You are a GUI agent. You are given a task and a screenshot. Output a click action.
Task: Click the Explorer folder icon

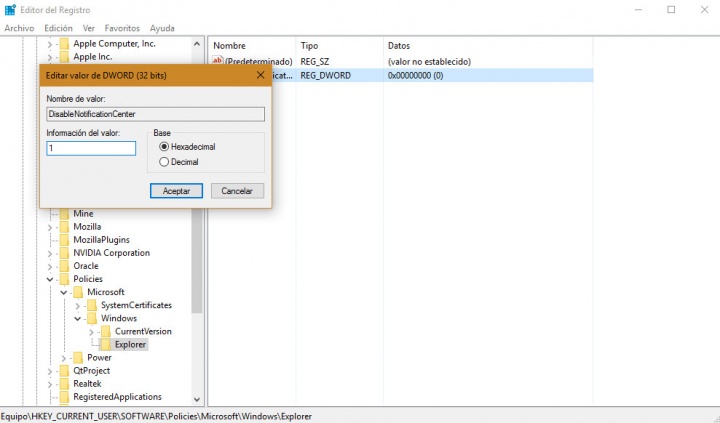pos(106,344)
